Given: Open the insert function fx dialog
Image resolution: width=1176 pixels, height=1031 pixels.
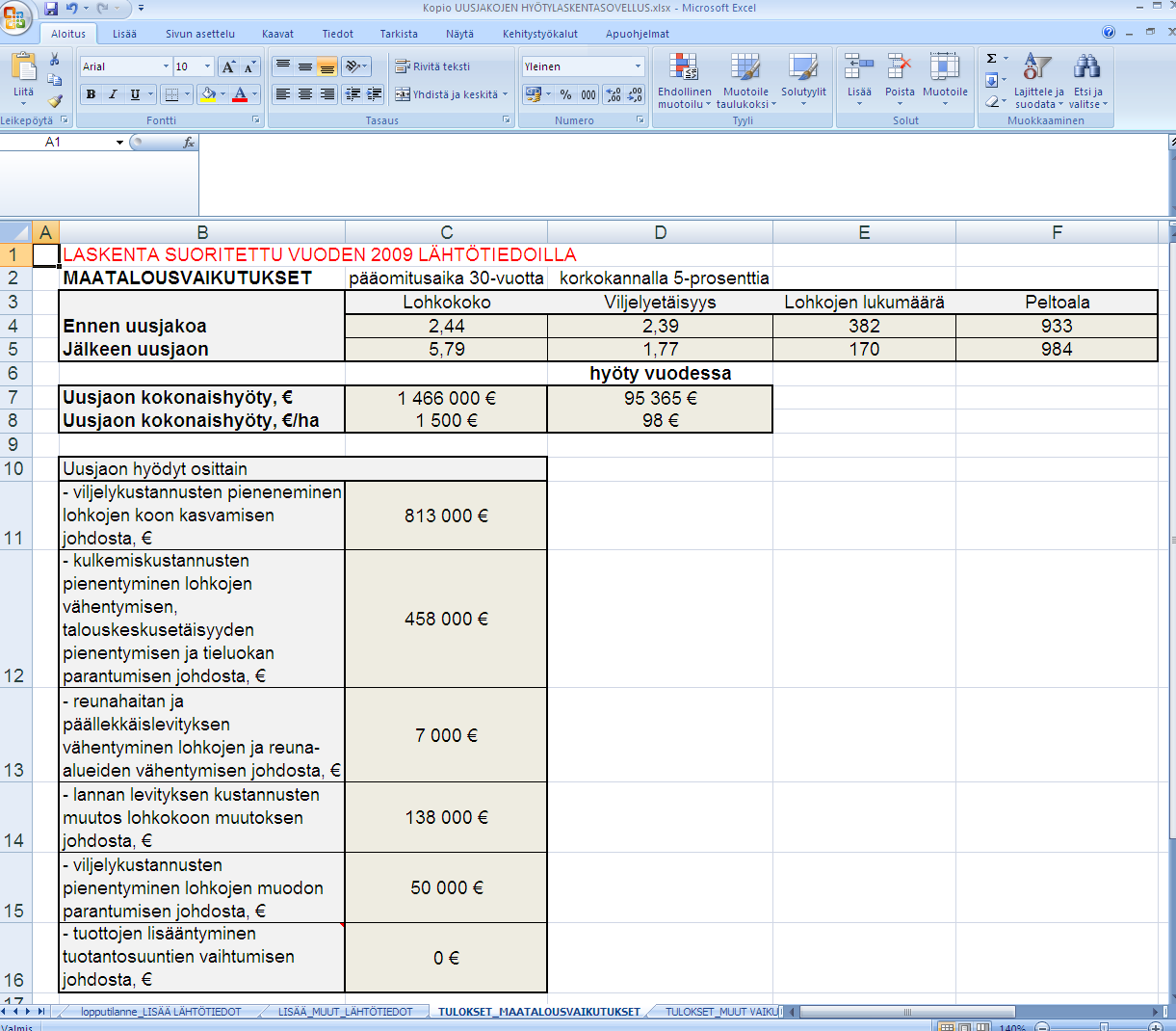Looking at the screenshot, I should (189, 142).
